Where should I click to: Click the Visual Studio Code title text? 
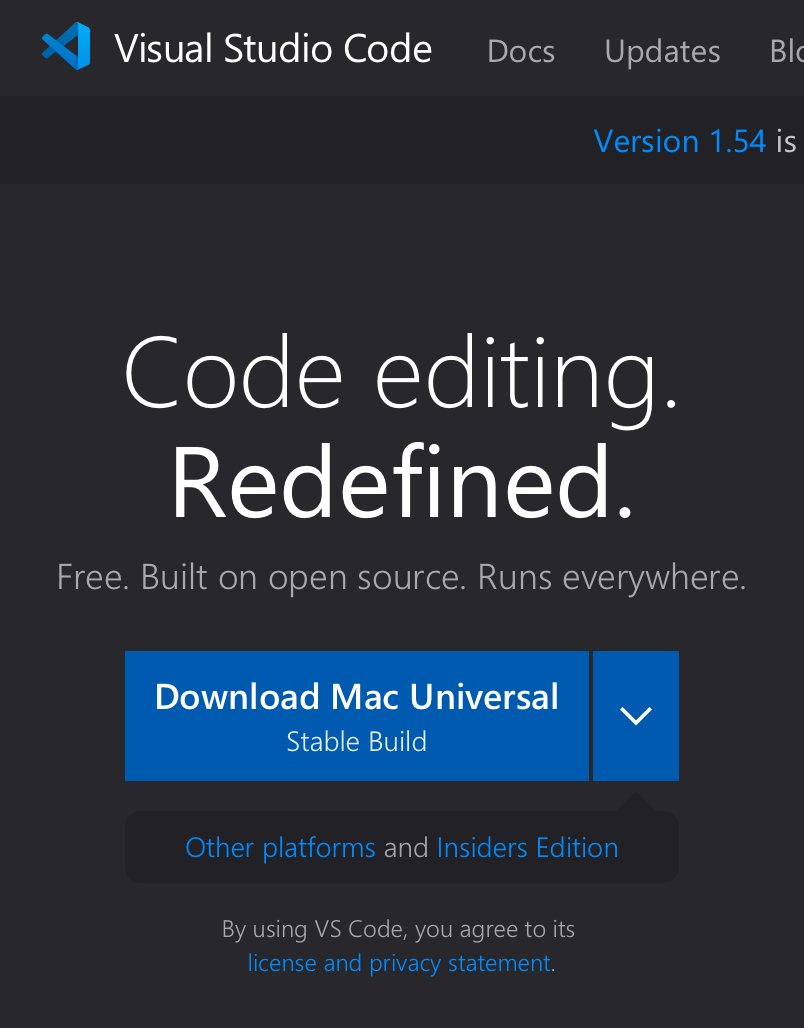pyautogui.click(x=273, y=49)
